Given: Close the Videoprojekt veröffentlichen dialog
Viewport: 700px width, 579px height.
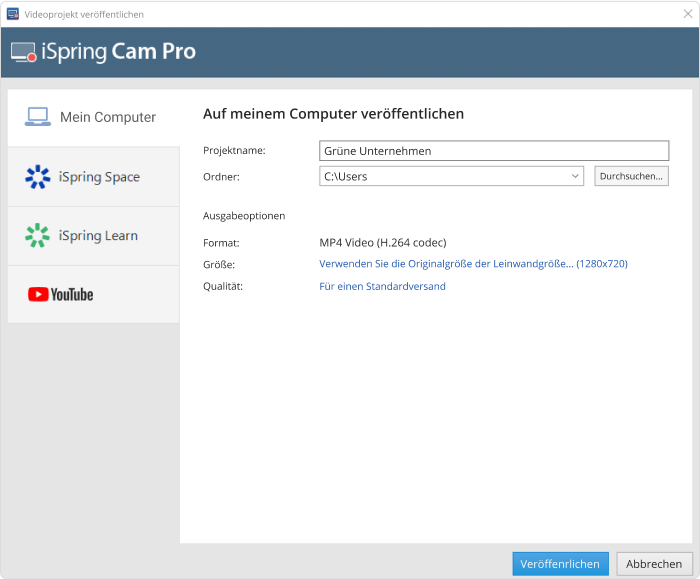Looking at the screenshot, I should click(x=688, y=14).
